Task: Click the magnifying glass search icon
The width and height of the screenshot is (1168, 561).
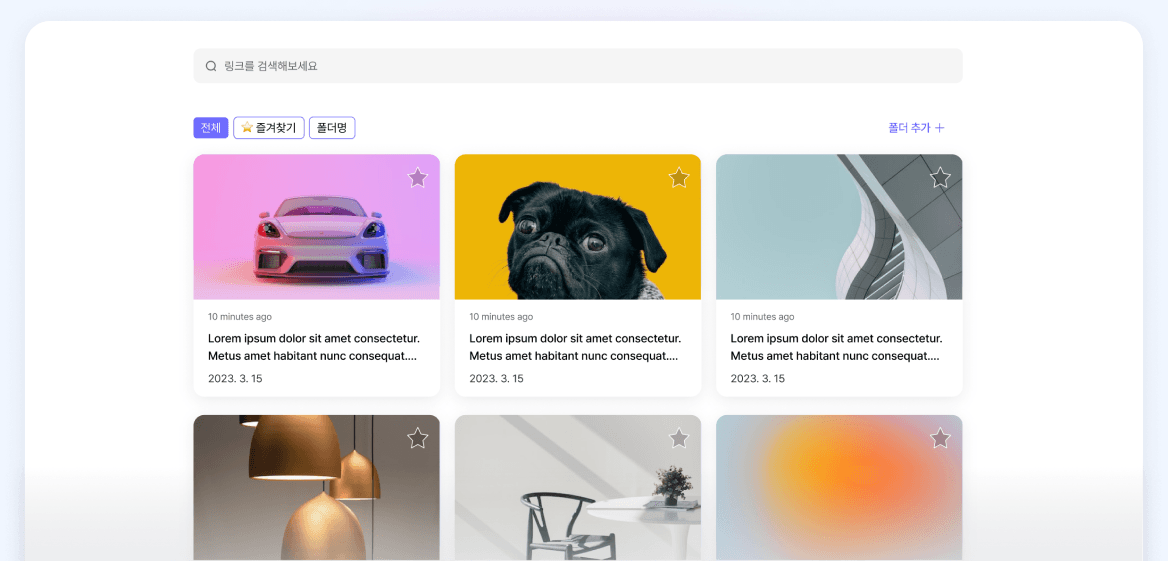Action: (211, 66)
